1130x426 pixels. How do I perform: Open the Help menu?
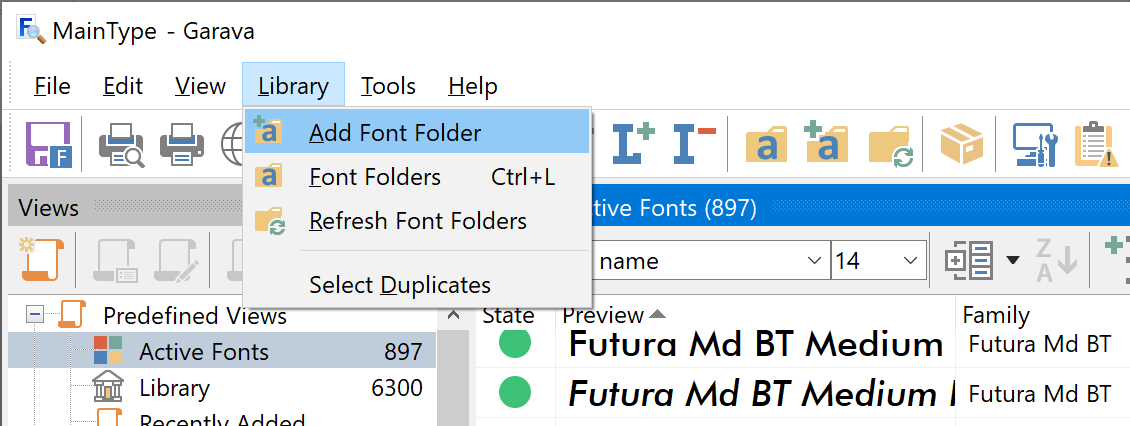tap(472, 86)
